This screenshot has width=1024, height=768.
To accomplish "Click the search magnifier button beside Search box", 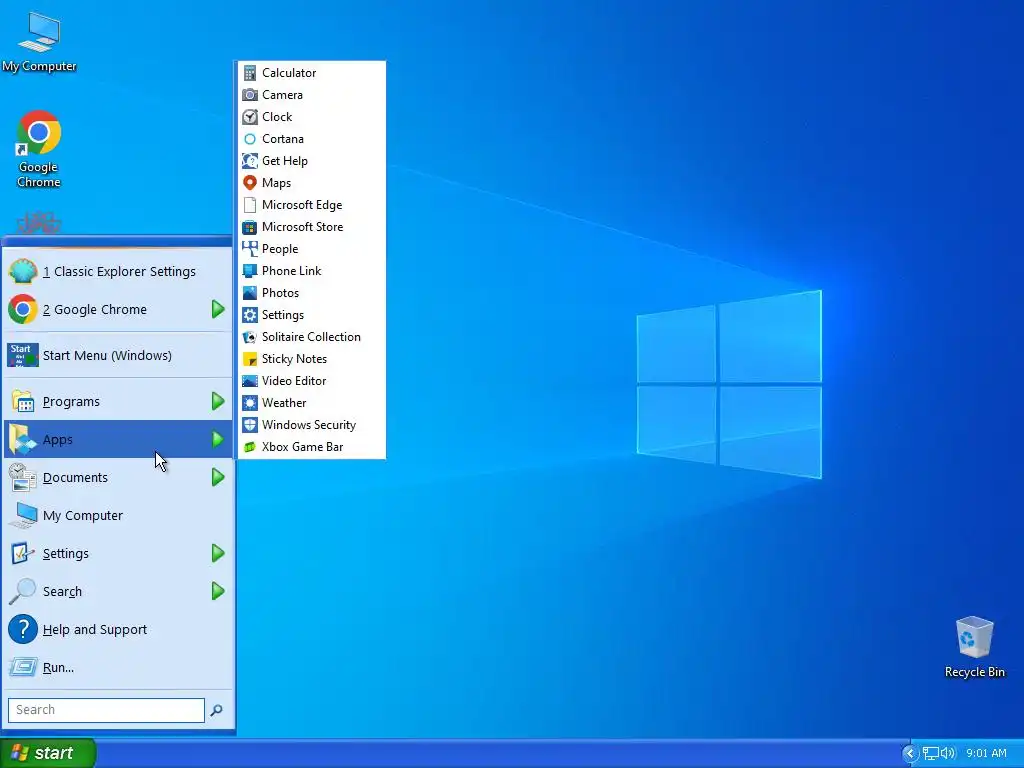I will point(216,710).
